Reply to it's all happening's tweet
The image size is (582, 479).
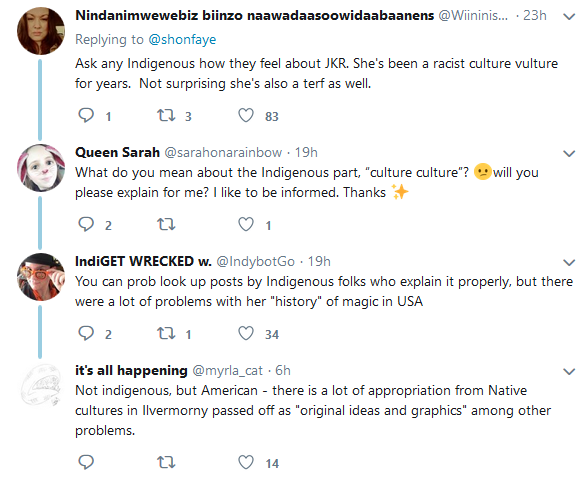tap(86, 462)
